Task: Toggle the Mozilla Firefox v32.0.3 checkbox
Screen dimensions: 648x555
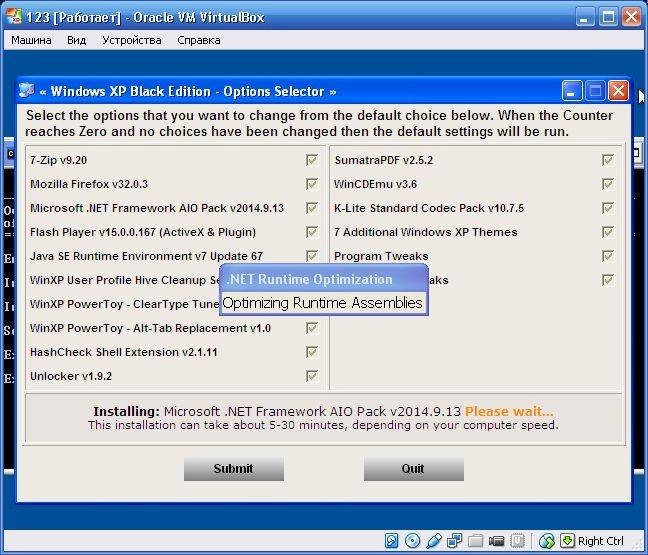Action: tap(312, 184)
